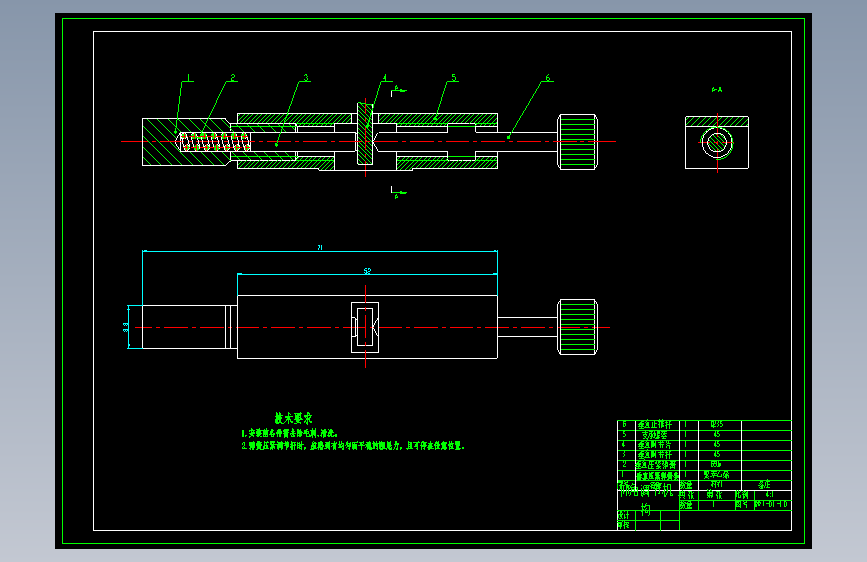Image resolution: width=867 pixels, height=562 pixels.
Task: Click the 45 material cell in row 3
Action: coord(717,454)
